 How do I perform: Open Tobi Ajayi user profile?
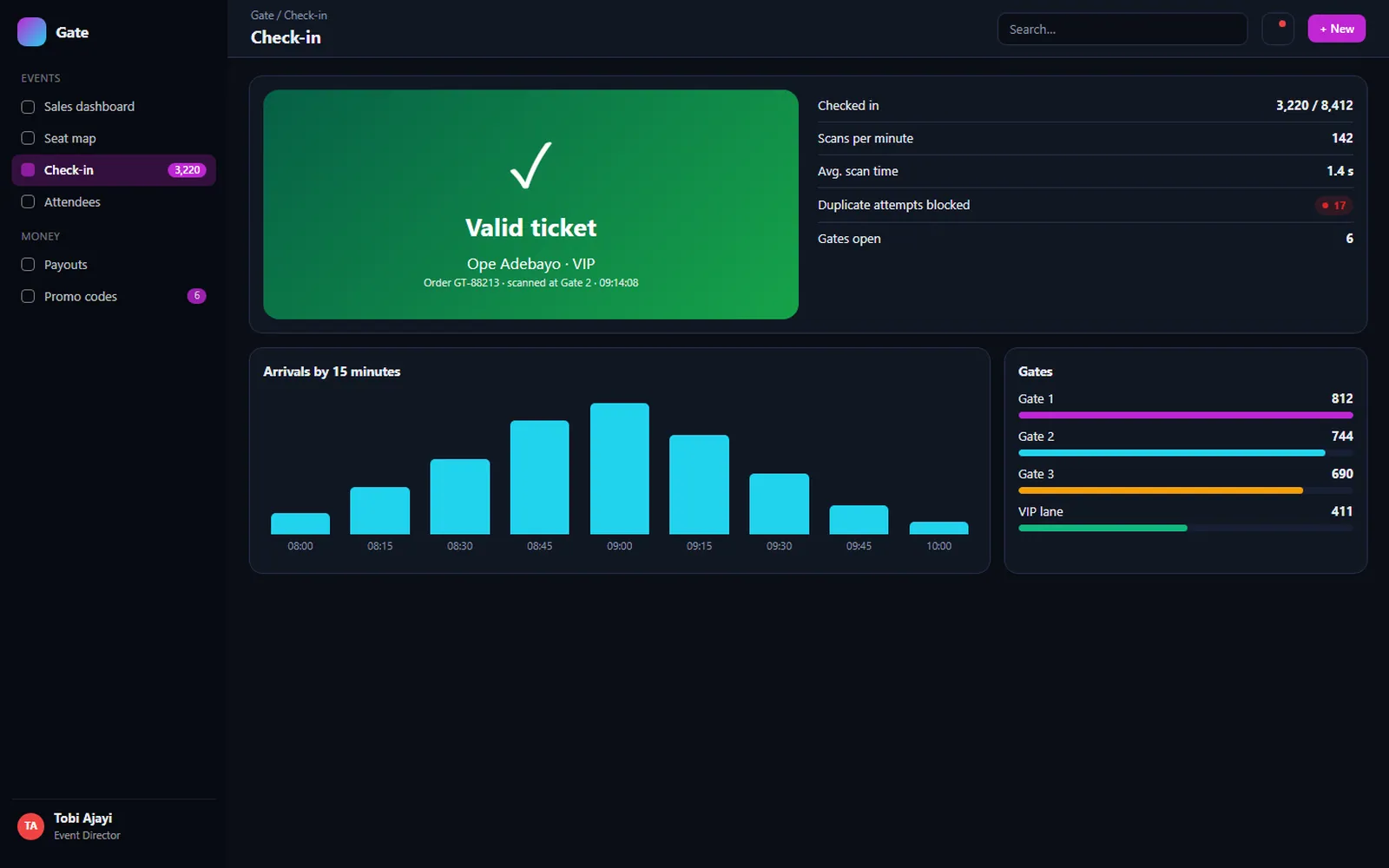[114, 826]
